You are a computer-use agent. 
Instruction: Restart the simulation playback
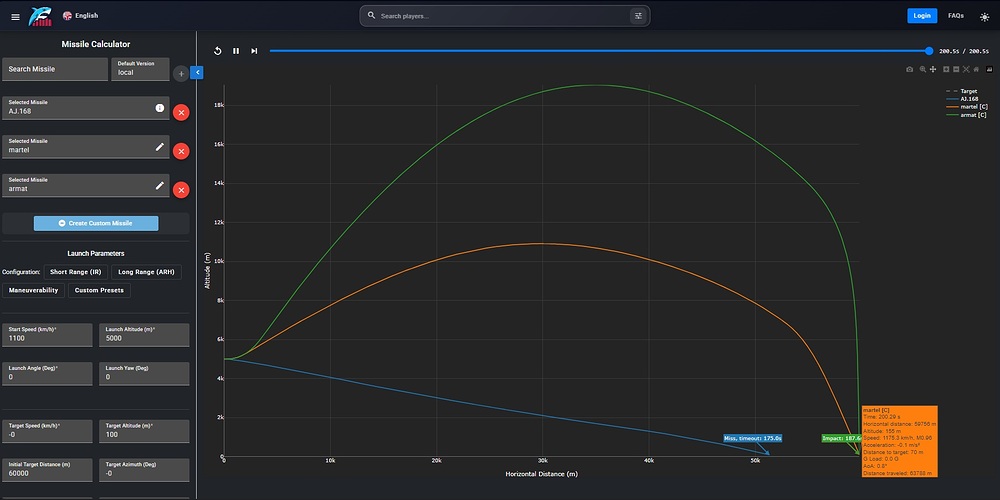218,51
